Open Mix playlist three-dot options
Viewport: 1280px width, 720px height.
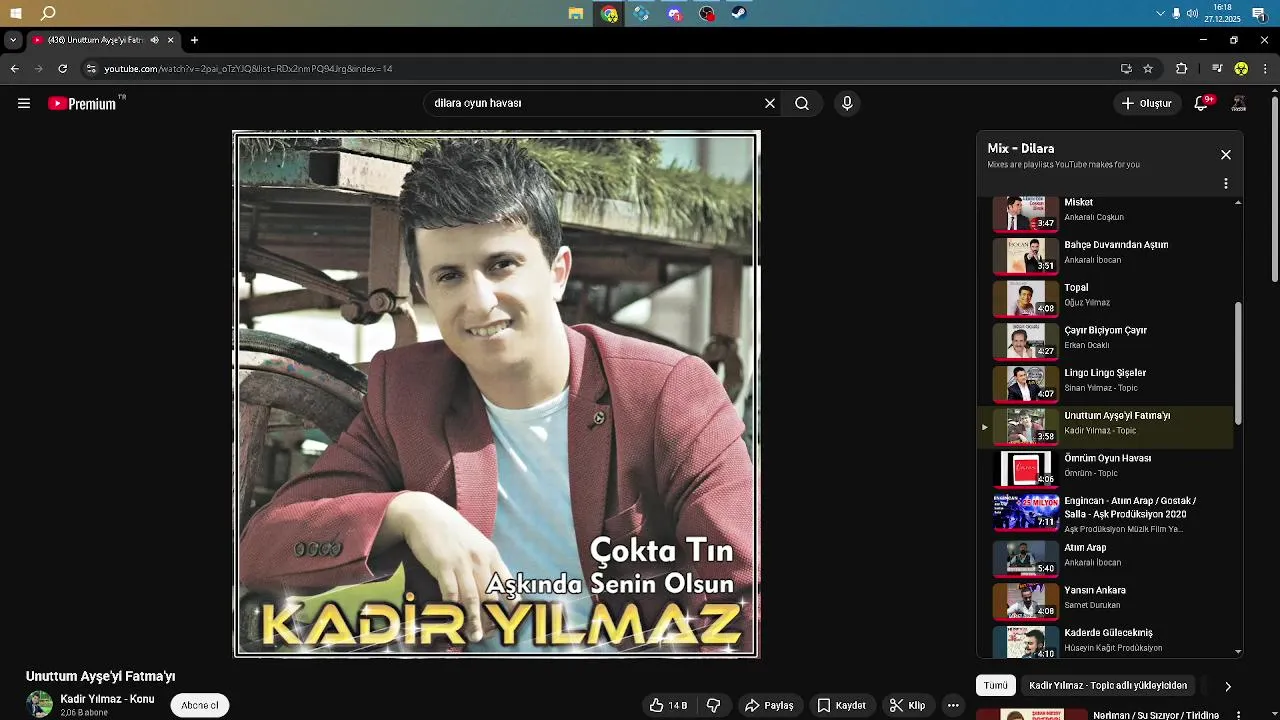[x=1226, y=184]
